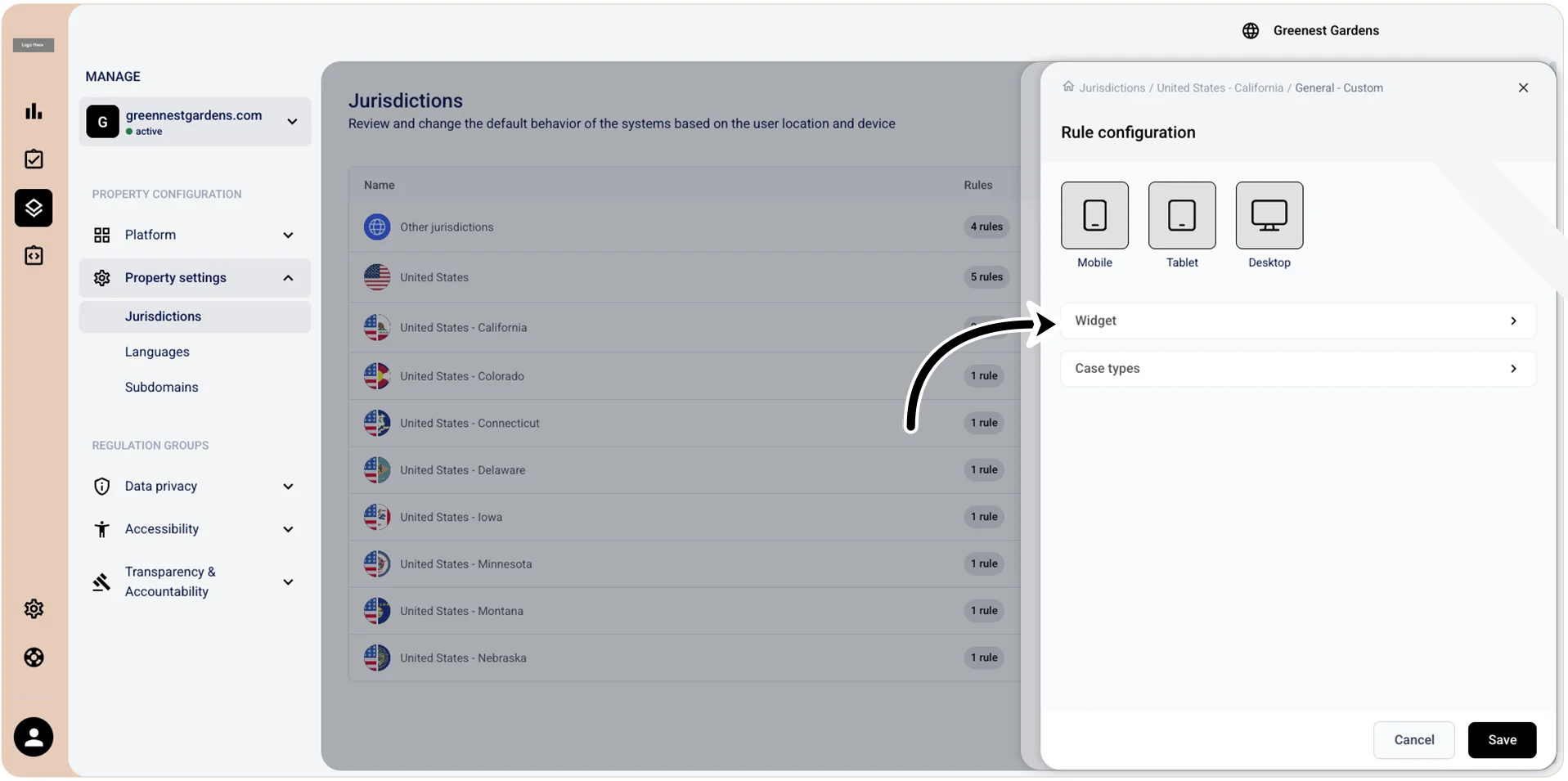Select the United States row
1568x781 pixels.
[685, 277]
